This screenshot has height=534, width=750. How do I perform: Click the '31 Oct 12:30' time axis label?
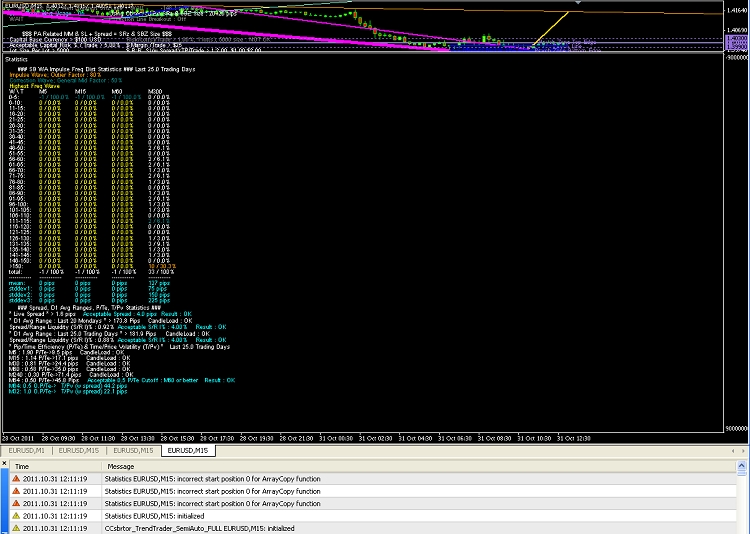[x=574, y=438]
